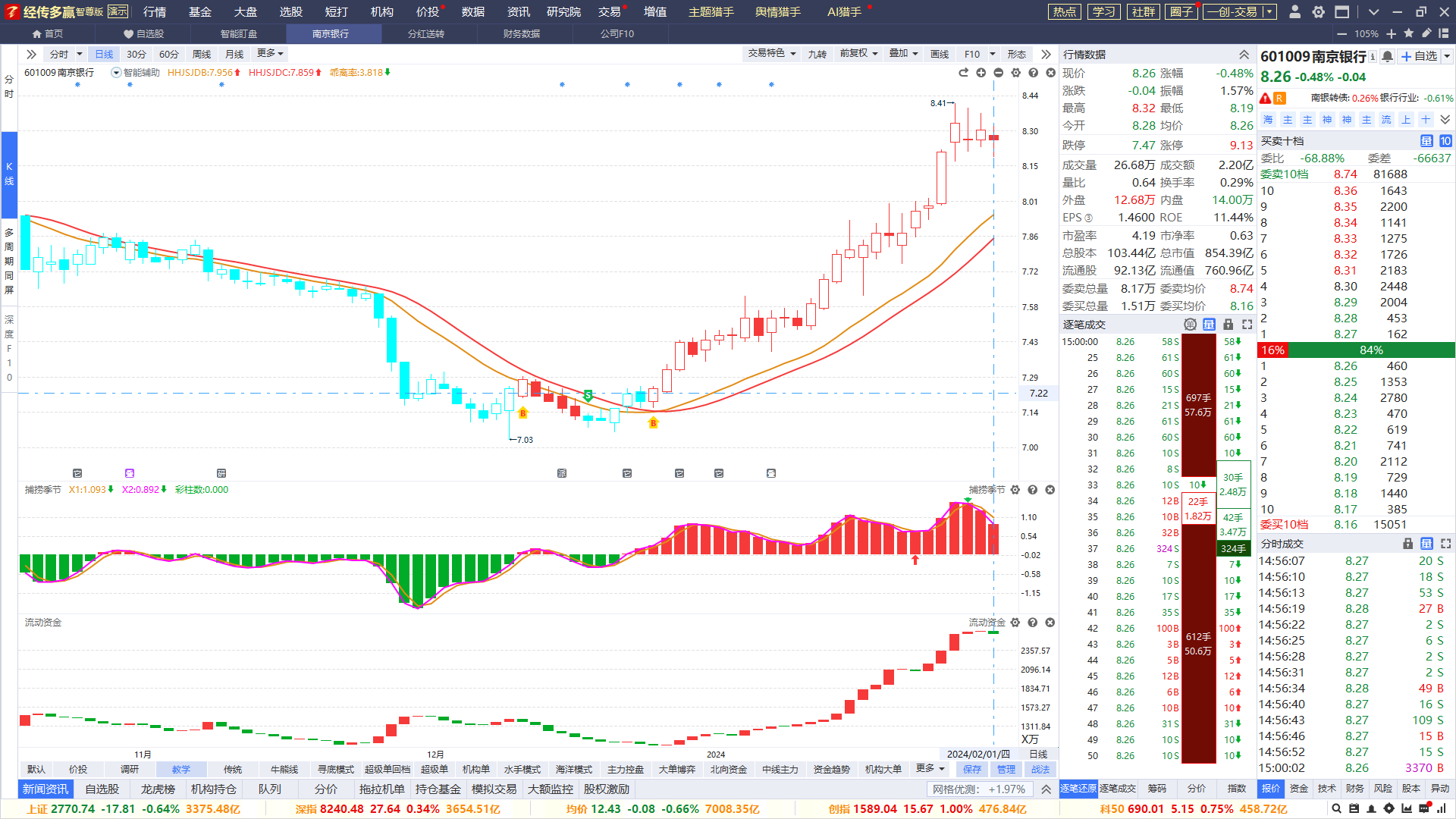Toggle 量 mode in 逐笔成交 header

pyautogui.click(x=1210, y=325)
